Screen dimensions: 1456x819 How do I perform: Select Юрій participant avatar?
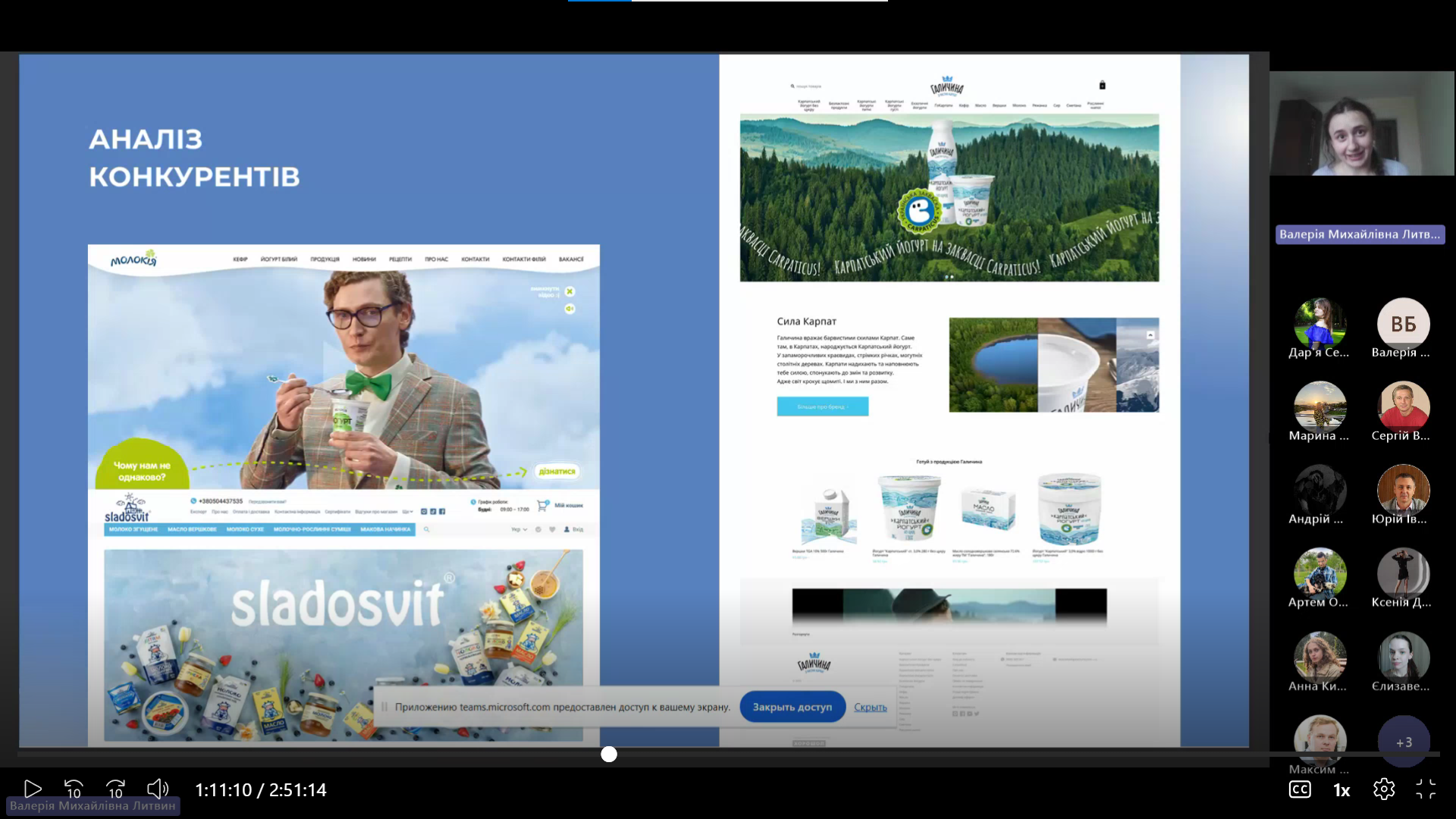[1404, 491]
